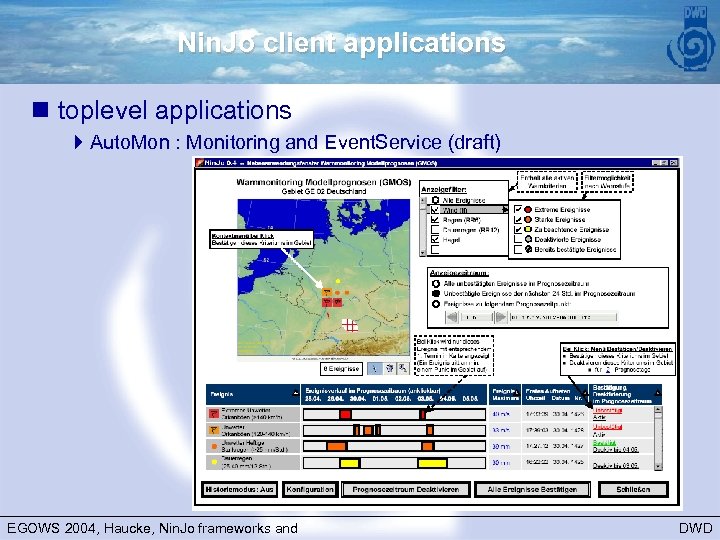The image size is (720, 540).
Task: Select Alle unbestätigten Ereignisse im Prognosezeitraum
Action: [436, 284]
